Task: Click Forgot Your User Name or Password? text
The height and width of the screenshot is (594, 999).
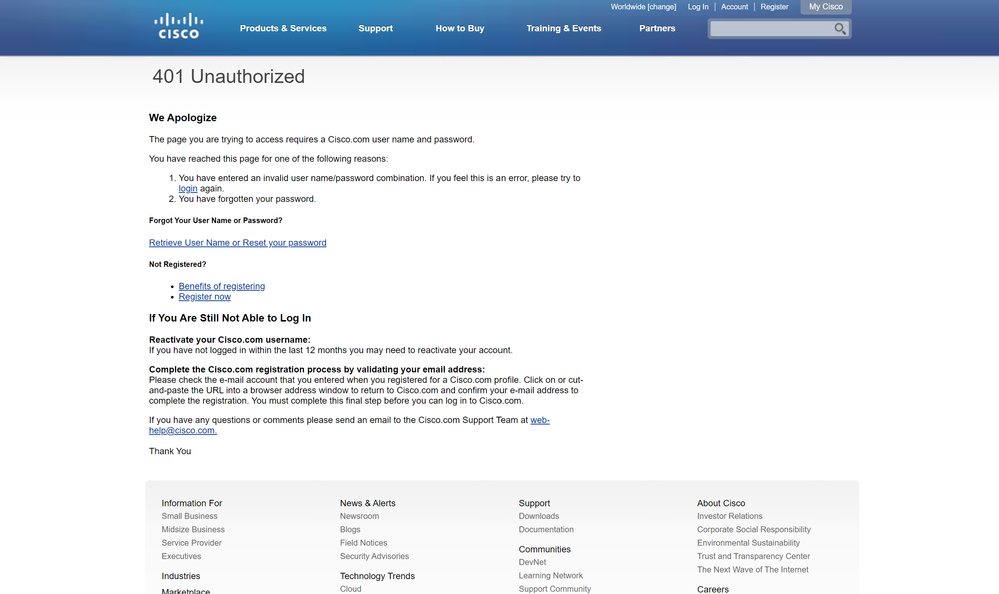Action: [x=215, y=221]
